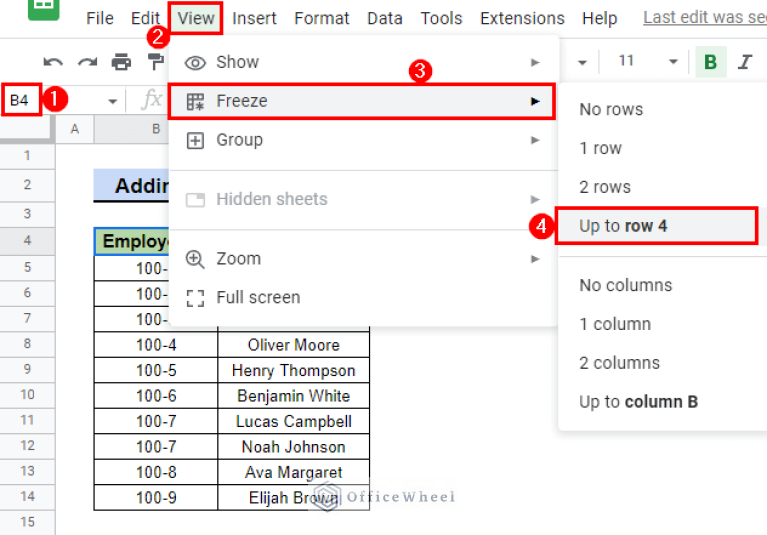Image resolution: width=767 pixels, height=535 pixels.
Task: Click the B4 cell reference box
Action: [20, 101]
